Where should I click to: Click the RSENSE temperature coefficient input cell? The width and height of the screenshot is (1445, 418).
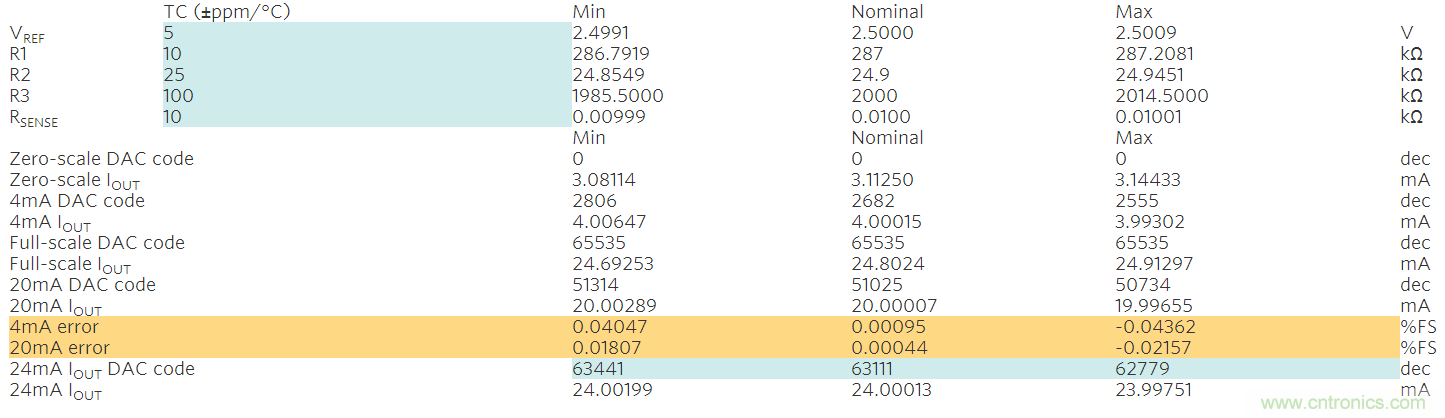tap(366, 117)
